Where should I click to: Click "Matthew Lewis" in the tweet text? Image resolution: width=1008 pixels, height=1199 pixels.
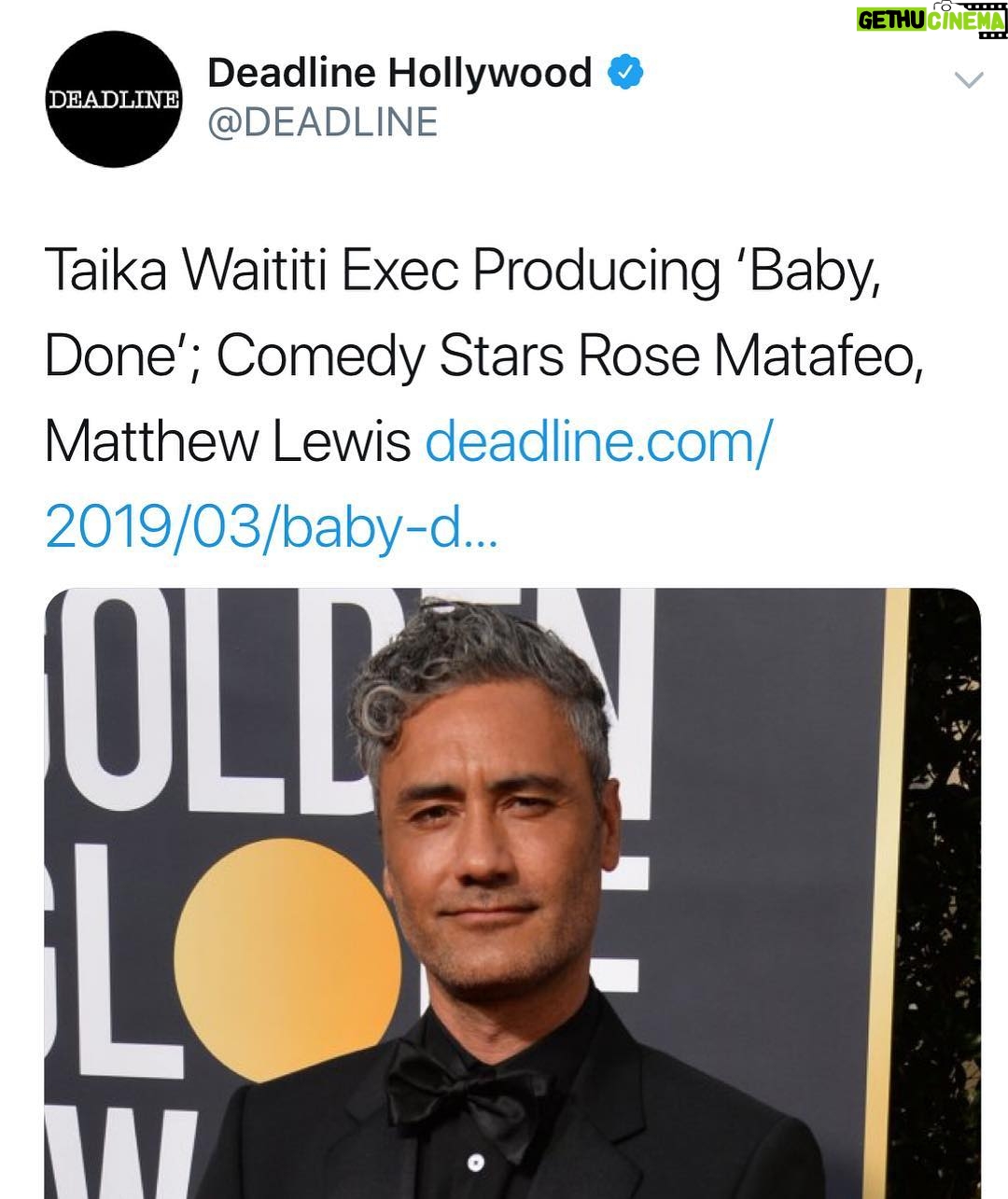click(228, 442)
